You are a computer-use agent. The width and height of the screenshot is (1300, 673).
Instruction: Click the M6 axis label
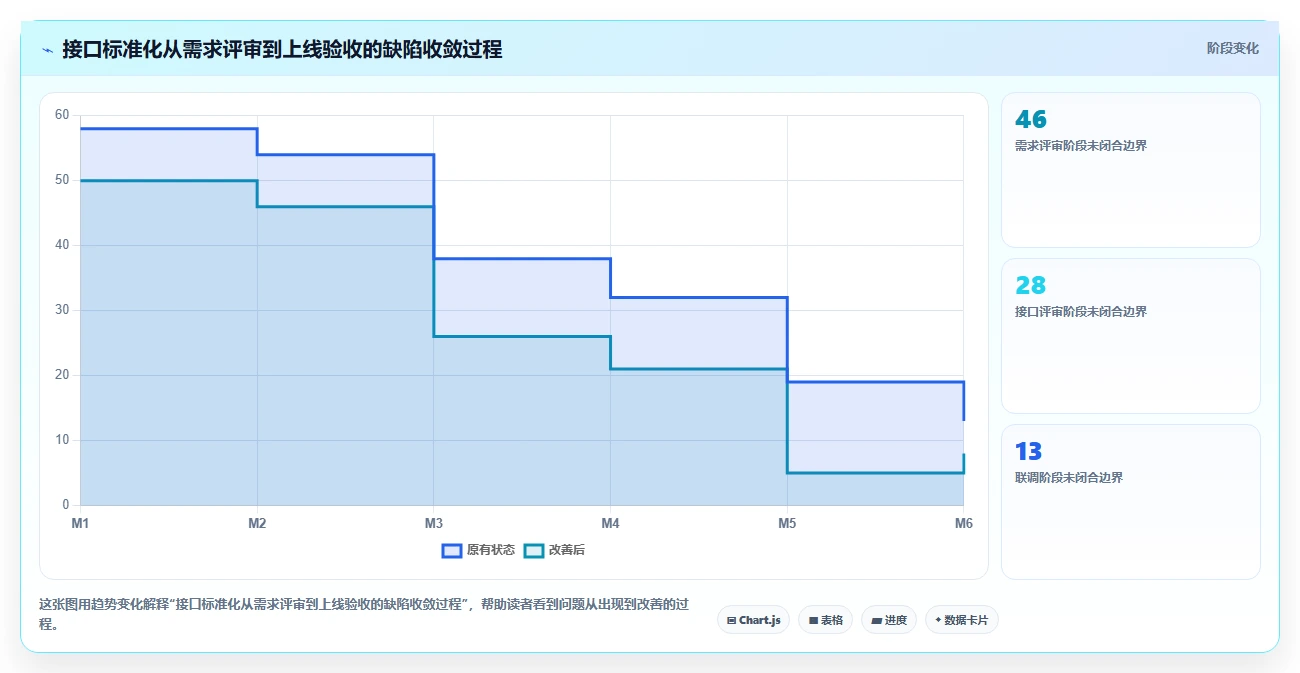tap(963, 523)
